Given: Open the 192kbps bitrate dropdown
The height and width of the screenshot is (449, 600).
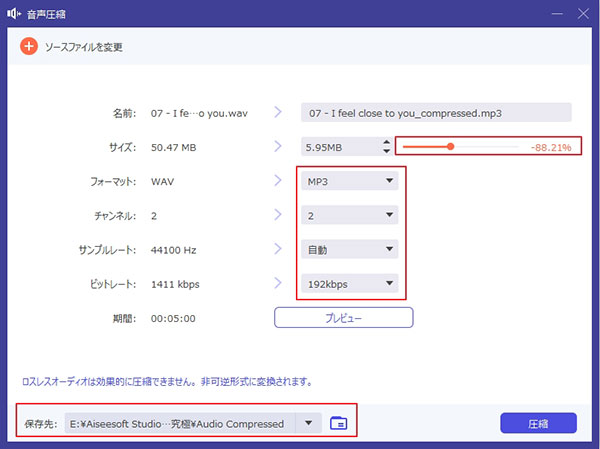Looking at the screenshot, I should point(350,284).
